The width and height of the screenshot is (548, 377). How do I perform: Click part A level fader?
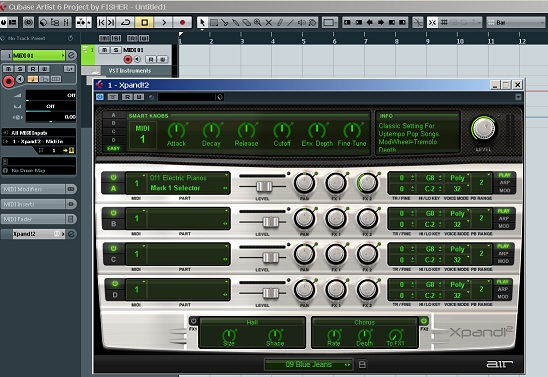click(264, 187)
